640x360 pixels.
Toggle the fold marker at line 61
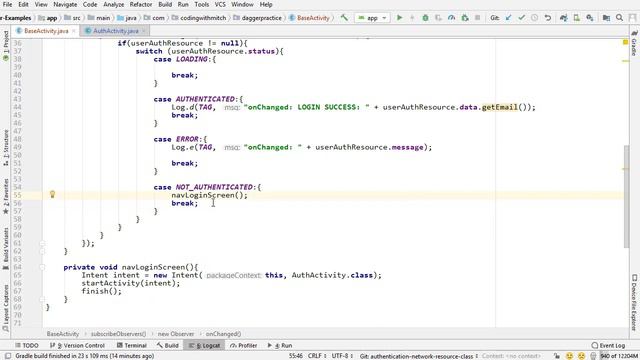pyautogui.click(x=42, y=243)
